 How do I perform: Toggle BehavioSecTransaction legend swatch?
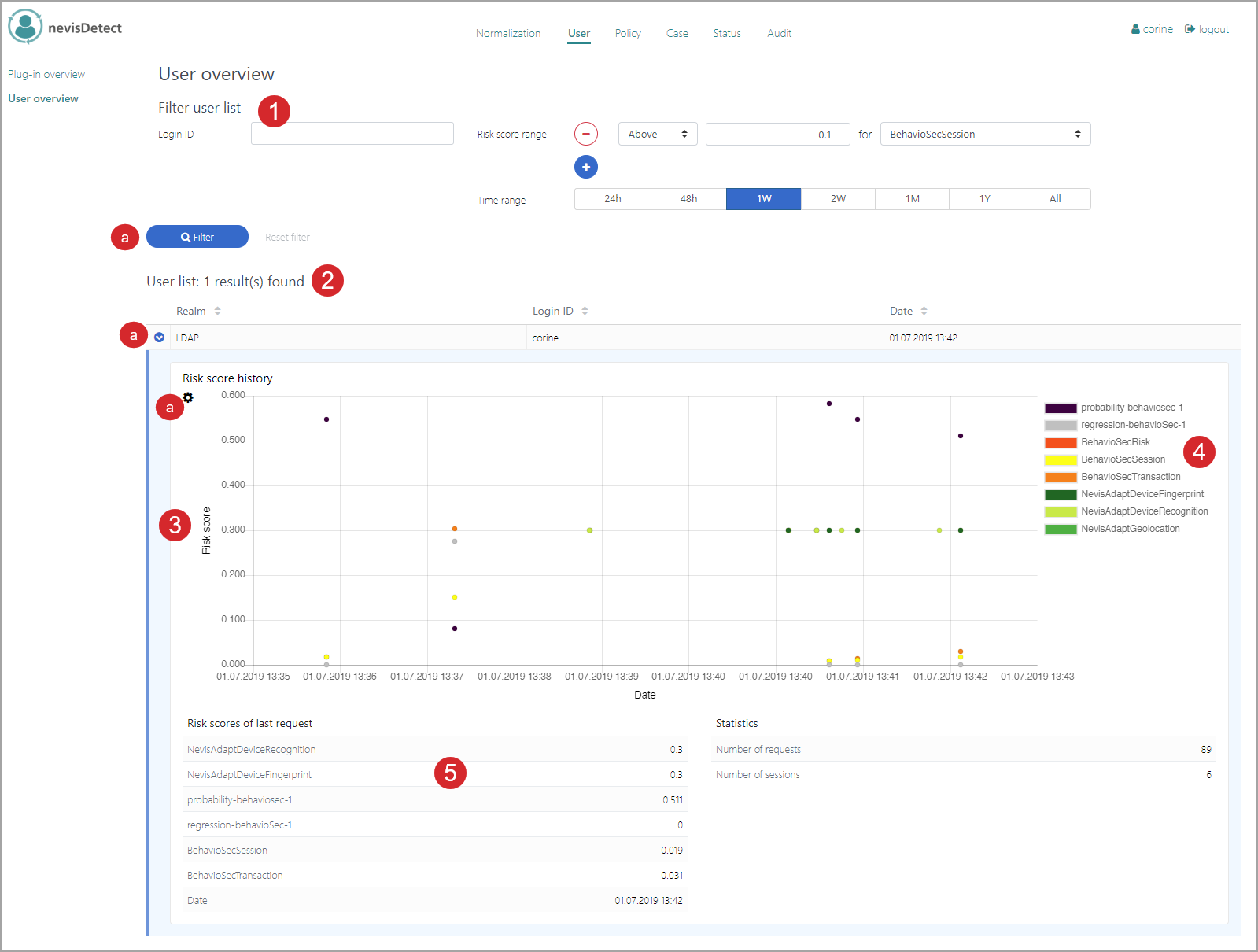(x=1061, y=477)
